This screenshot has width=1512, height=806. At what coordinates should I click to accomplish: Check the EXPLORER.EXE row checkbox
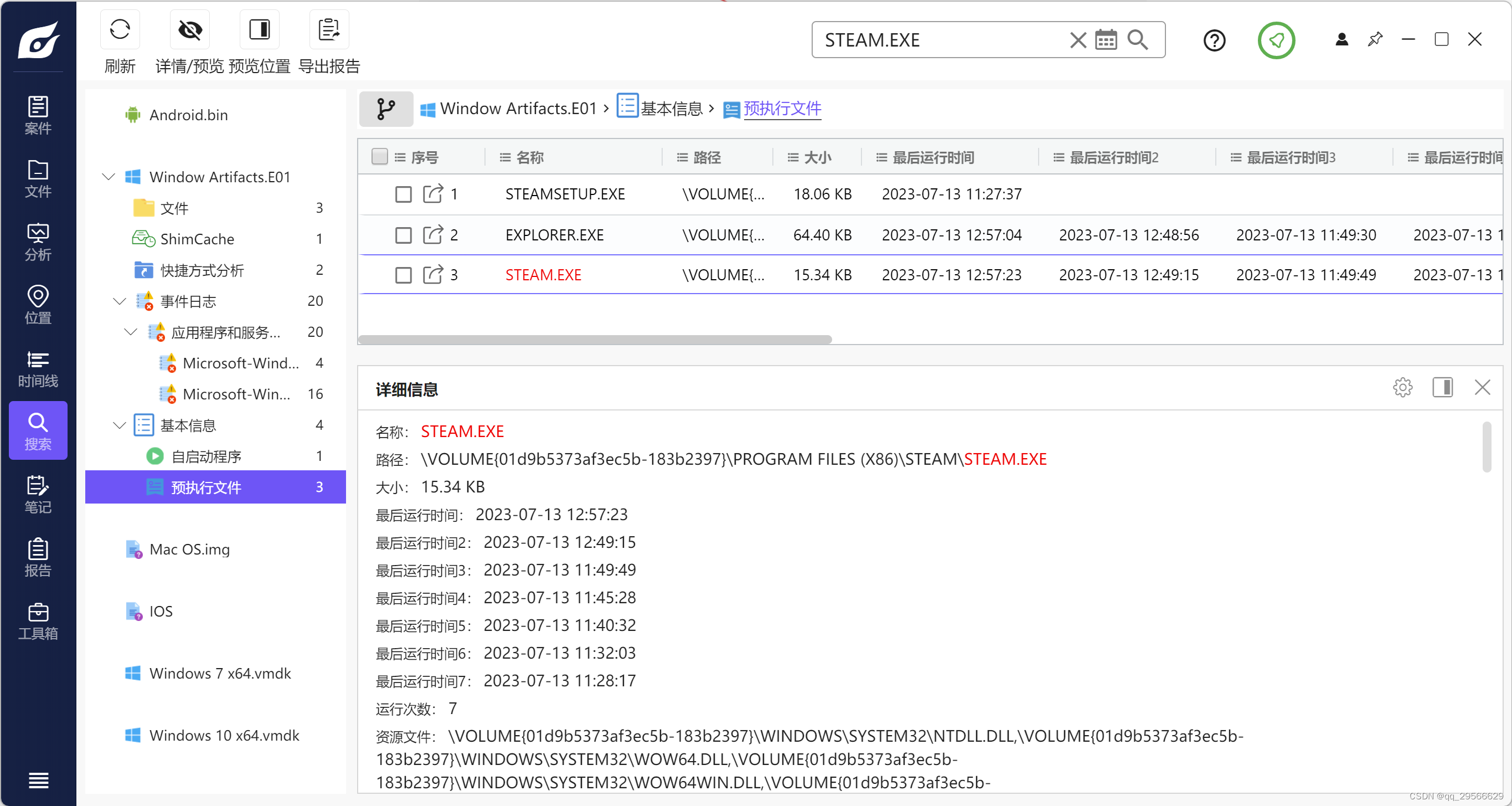pyautogui.click(x=403, y=235)
